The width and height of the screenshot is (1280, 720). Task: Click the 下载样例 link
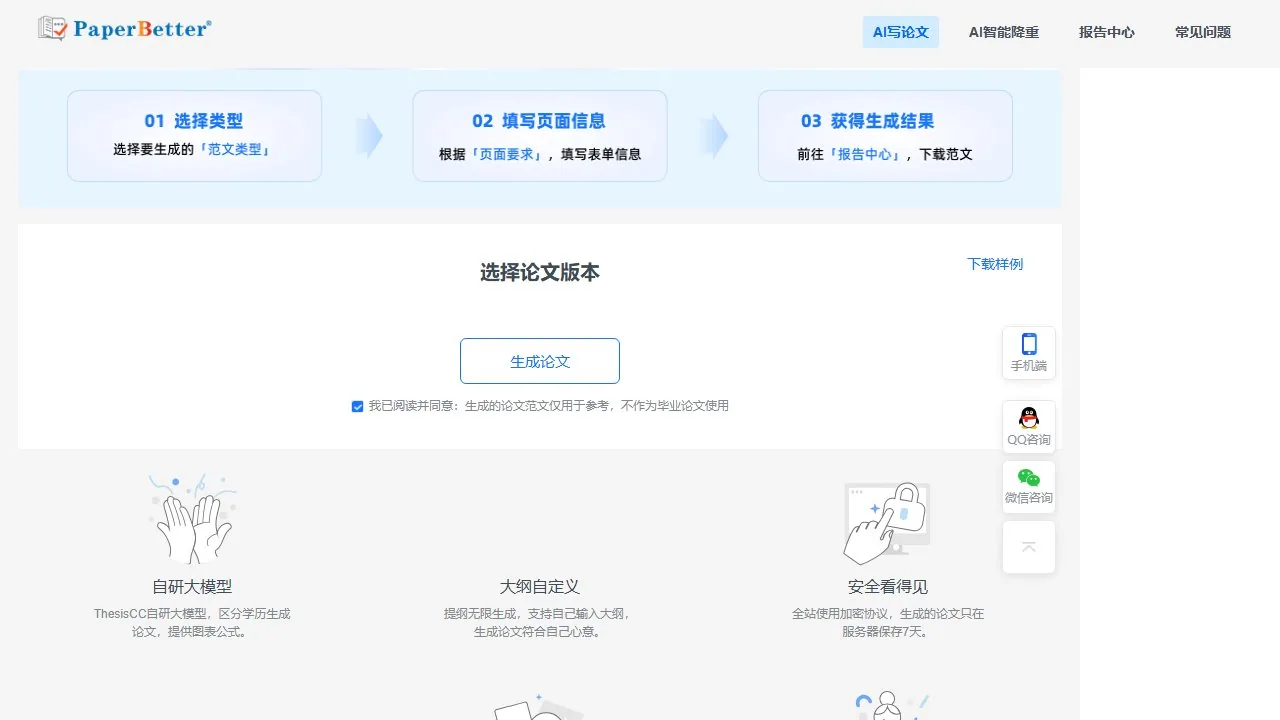click(995, 264)
